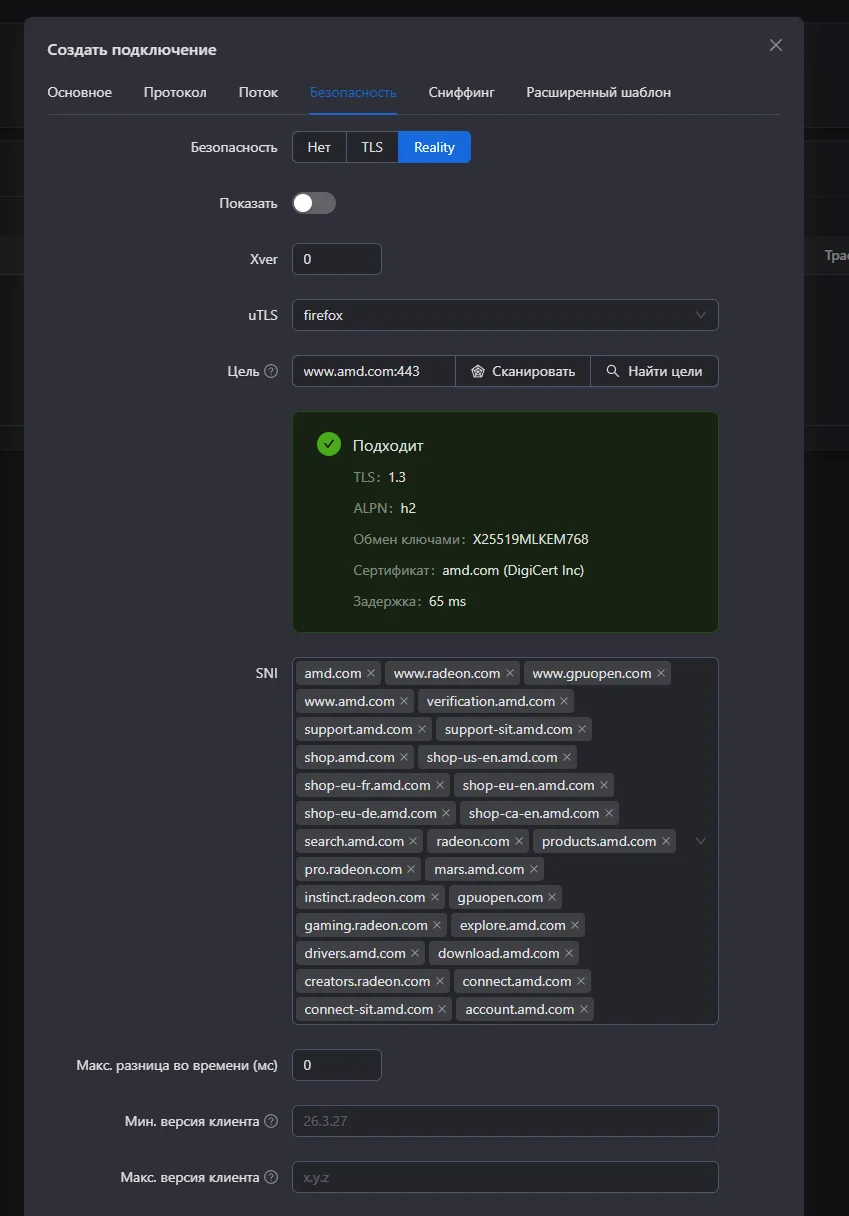Click Макс. версия клиента input
This screenshot has width=849, height=1216.
(505, 1177)
